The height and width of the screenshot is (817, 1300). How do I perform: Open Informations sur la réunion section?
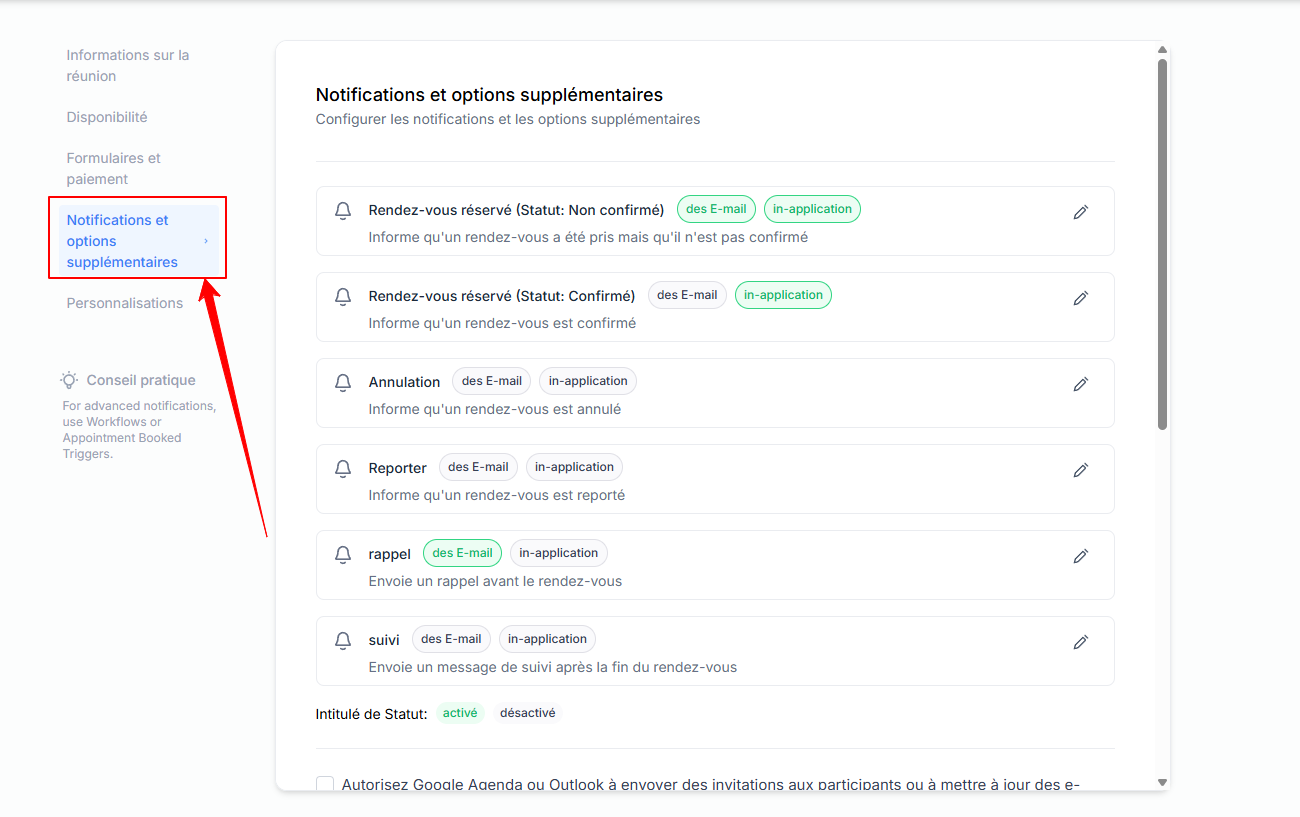(x=127, y=66)
